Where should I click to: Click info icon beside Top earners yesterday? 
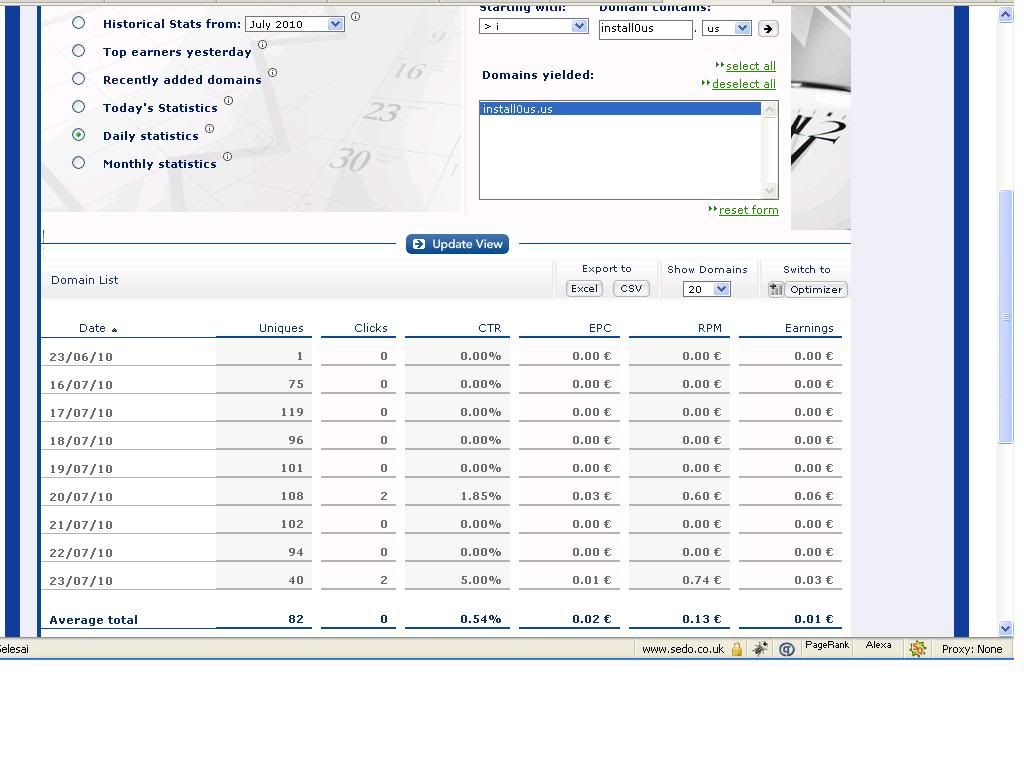(x=263, y=44)
